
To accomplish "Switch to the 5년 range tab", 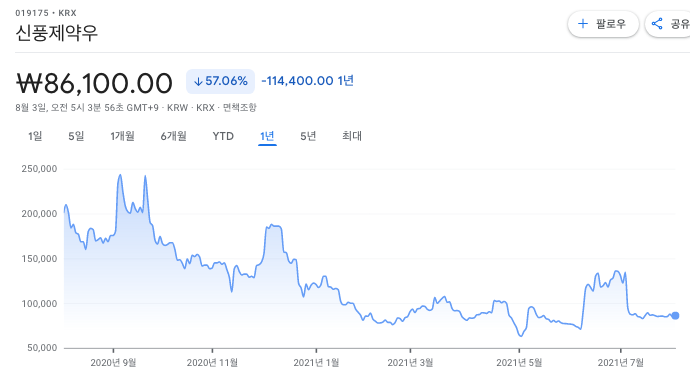I will [308, 136].
